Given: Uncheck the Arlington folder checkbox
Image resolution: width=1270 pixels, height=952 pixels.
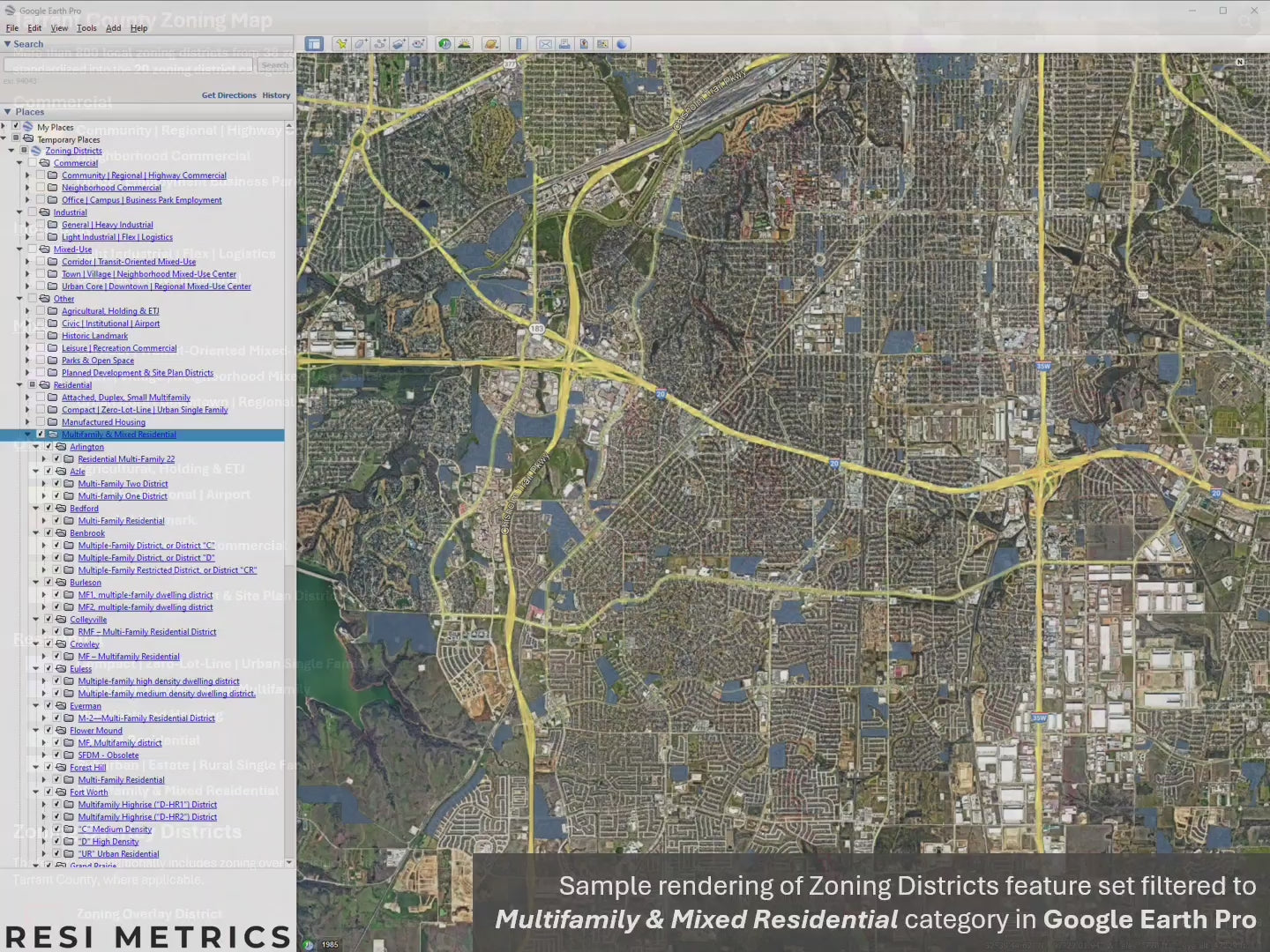Looking at the screenshot, I should pos(49,447).
